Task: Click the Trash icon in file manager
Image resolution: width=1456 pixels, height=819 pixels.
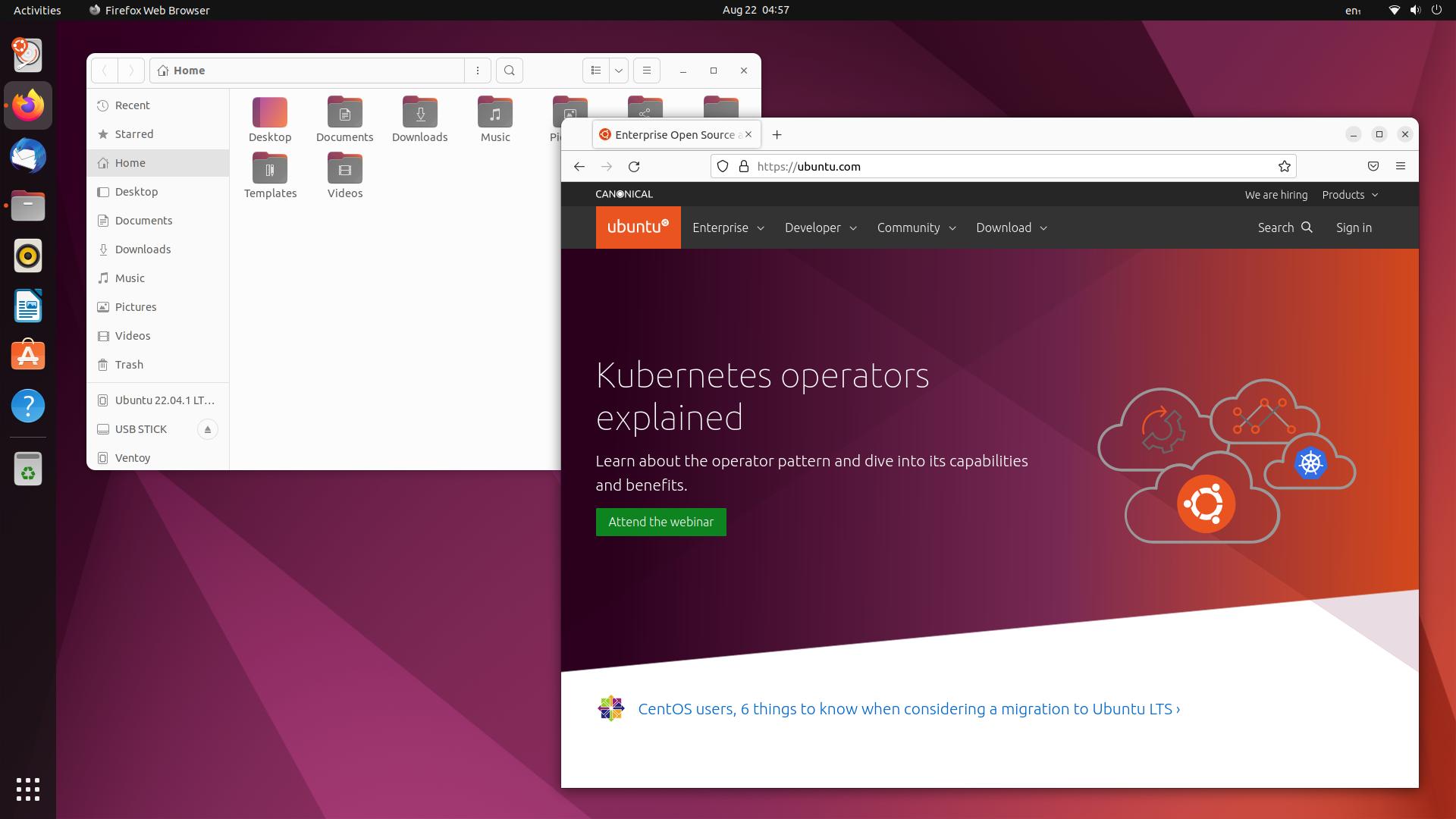Action: point(103,363)
